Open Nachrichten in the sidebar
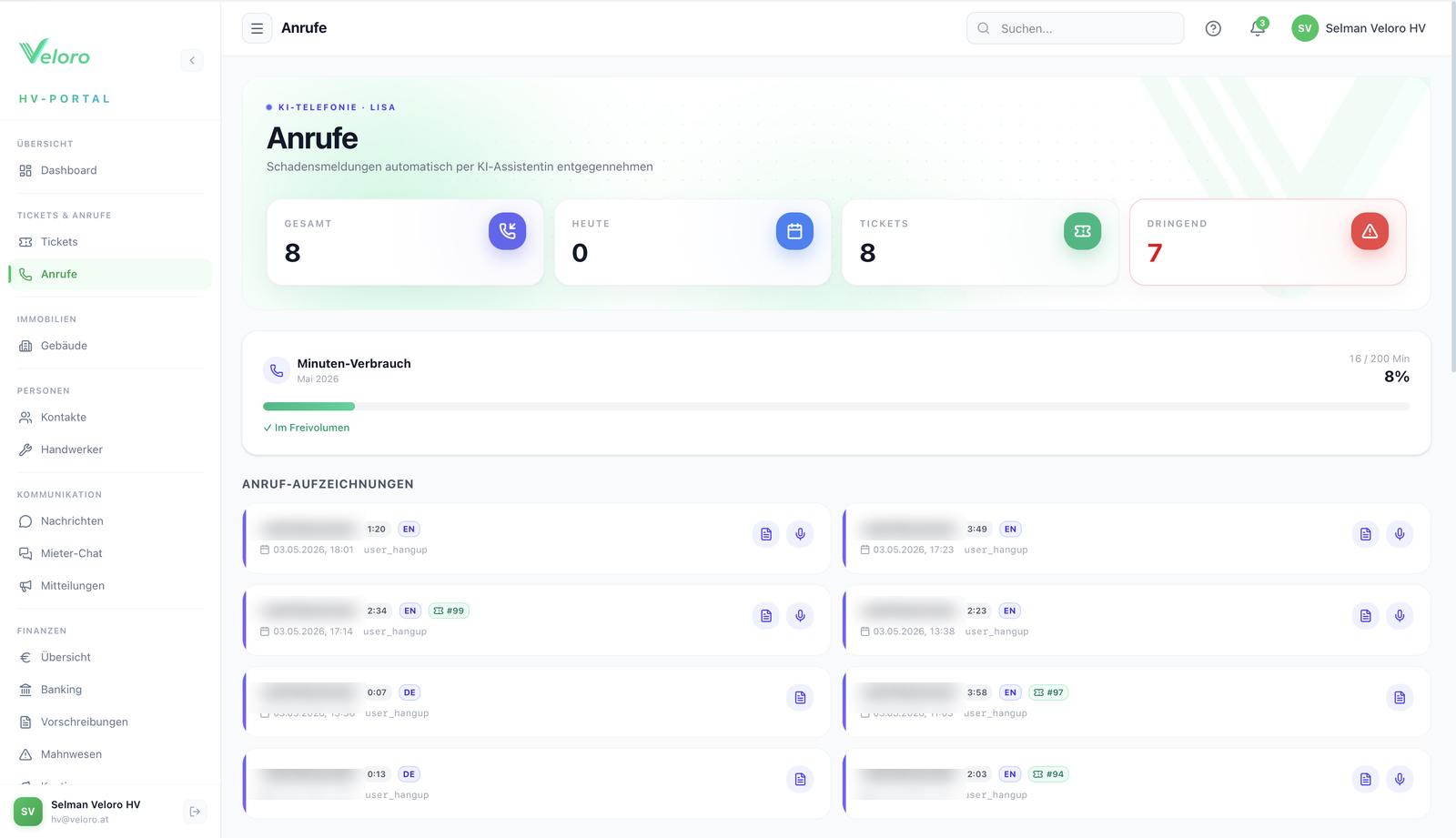Viewport: 1456px width, 838px height. pos(109,521)
